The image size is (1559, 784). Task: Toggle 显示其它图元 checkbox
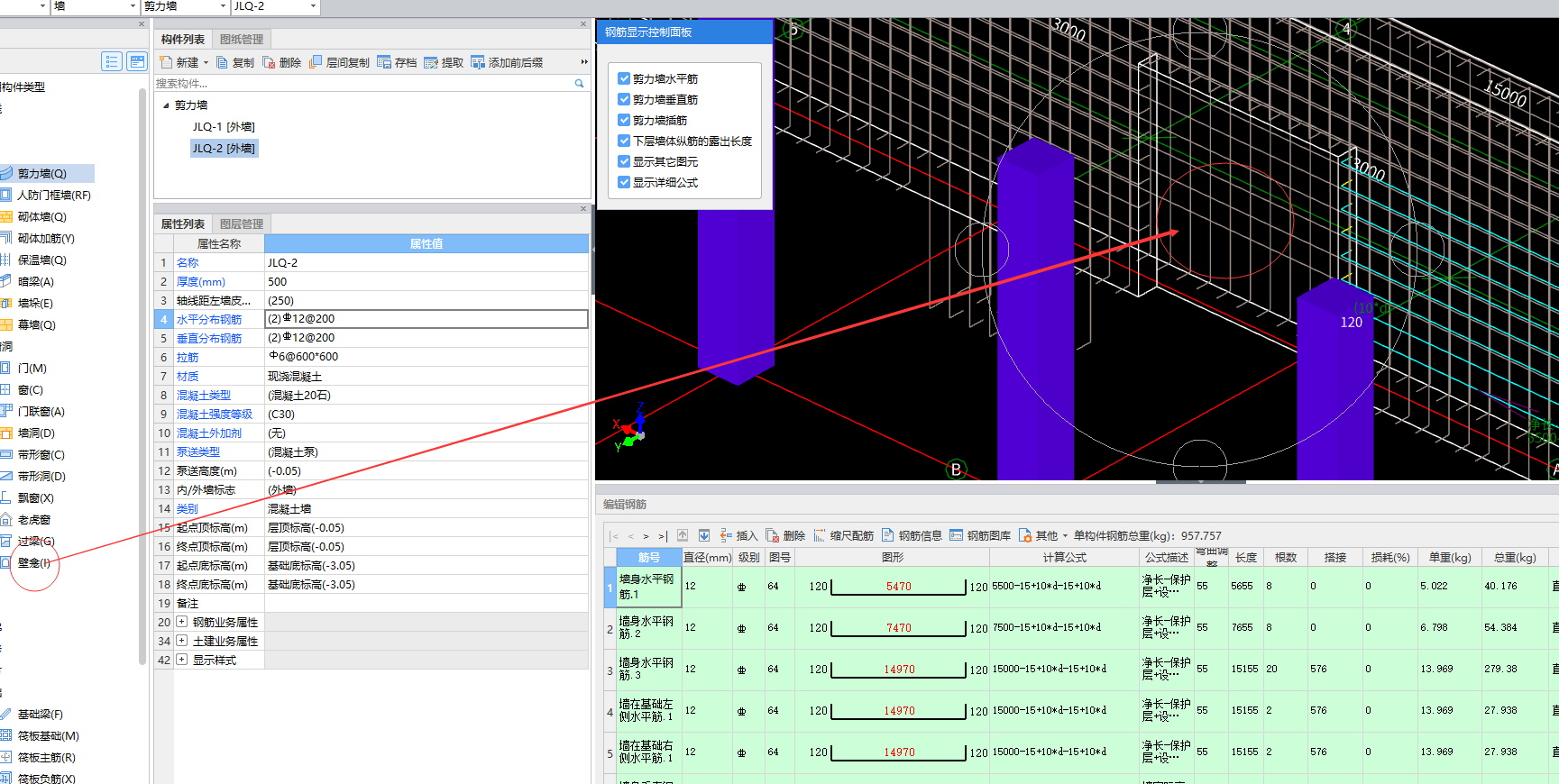point(624,161)
